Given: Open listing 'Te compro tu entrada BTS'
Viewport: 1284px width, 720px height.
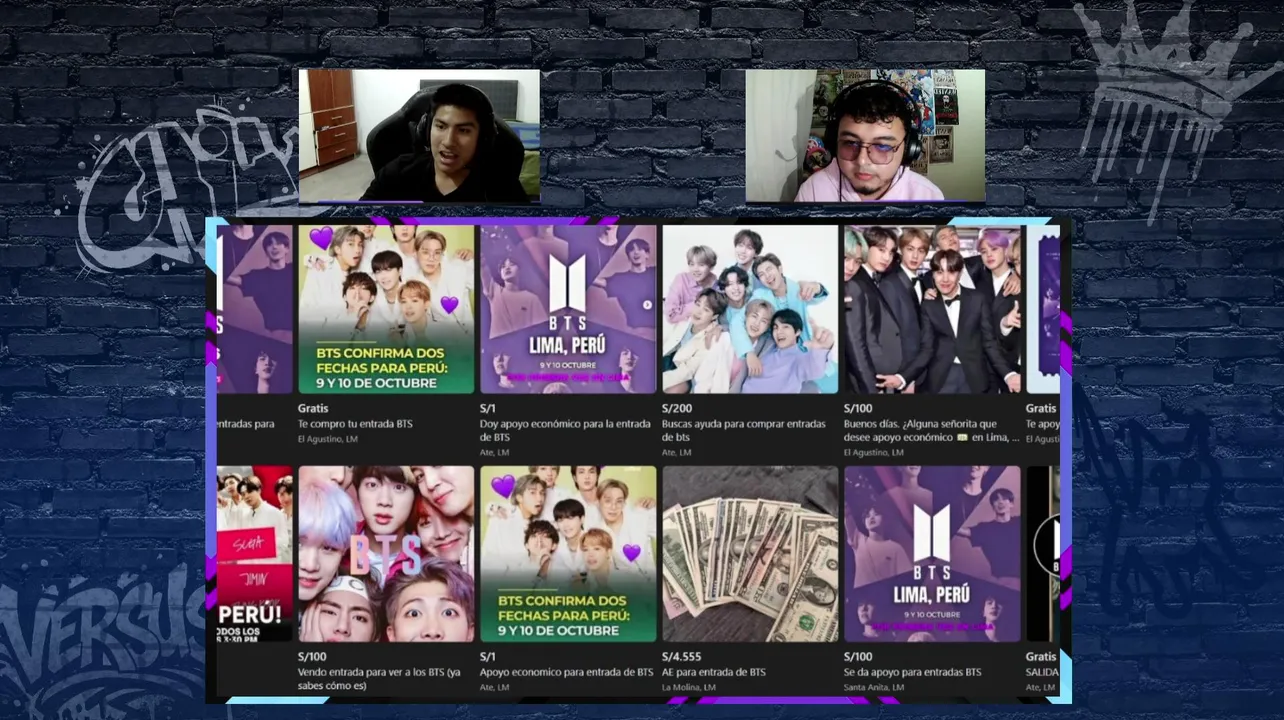Looking at the screenshot, I should tap(355, 424).
